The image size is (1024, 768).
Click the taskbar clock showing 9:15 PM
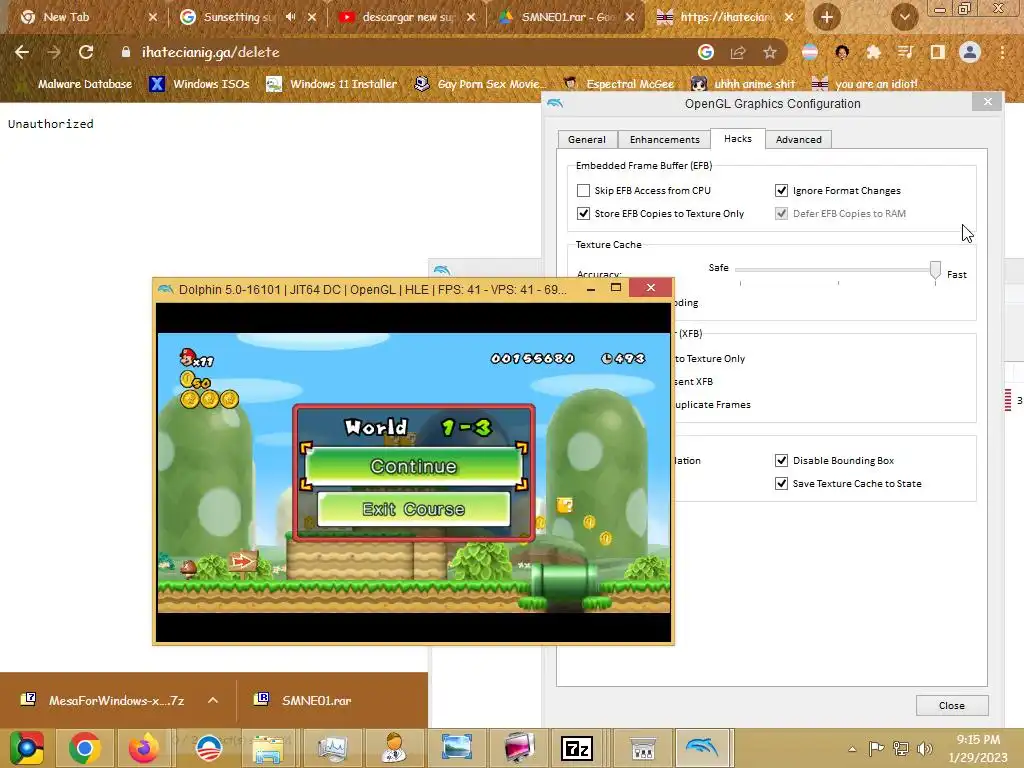pos(978,748)
